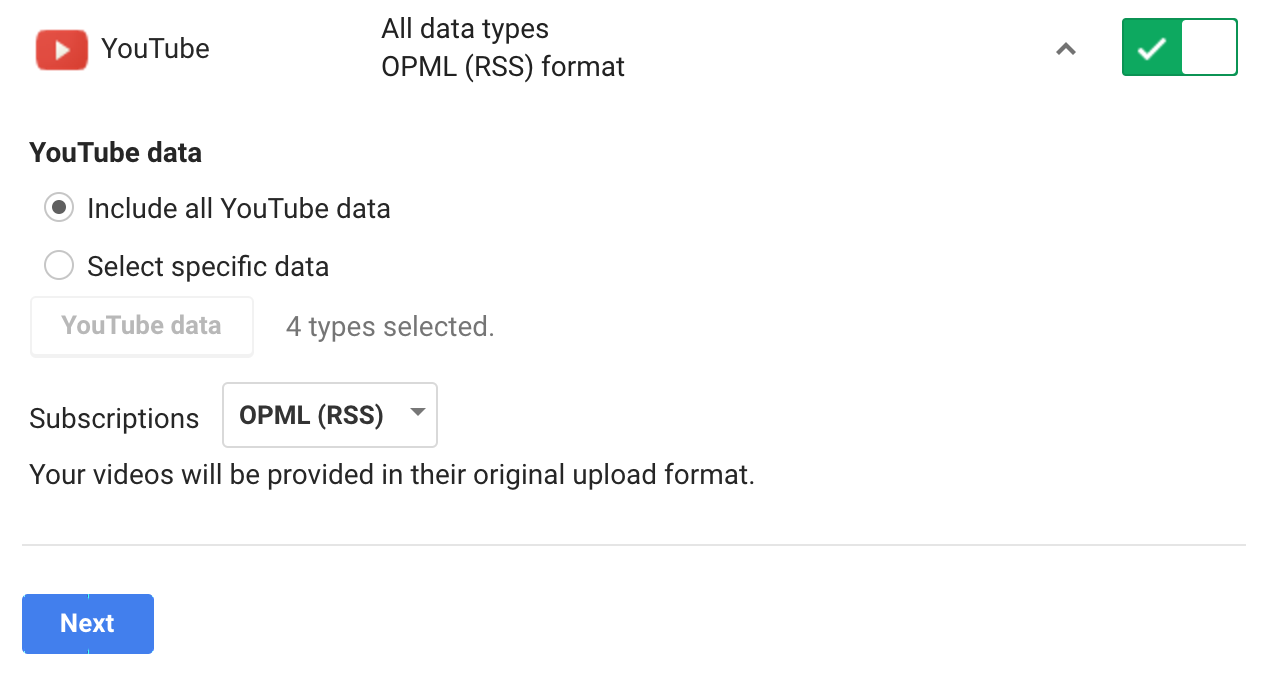The width and height of the screenshot is (1268, 680).
Task: Click the original upload format note
Action: [392, 474]
